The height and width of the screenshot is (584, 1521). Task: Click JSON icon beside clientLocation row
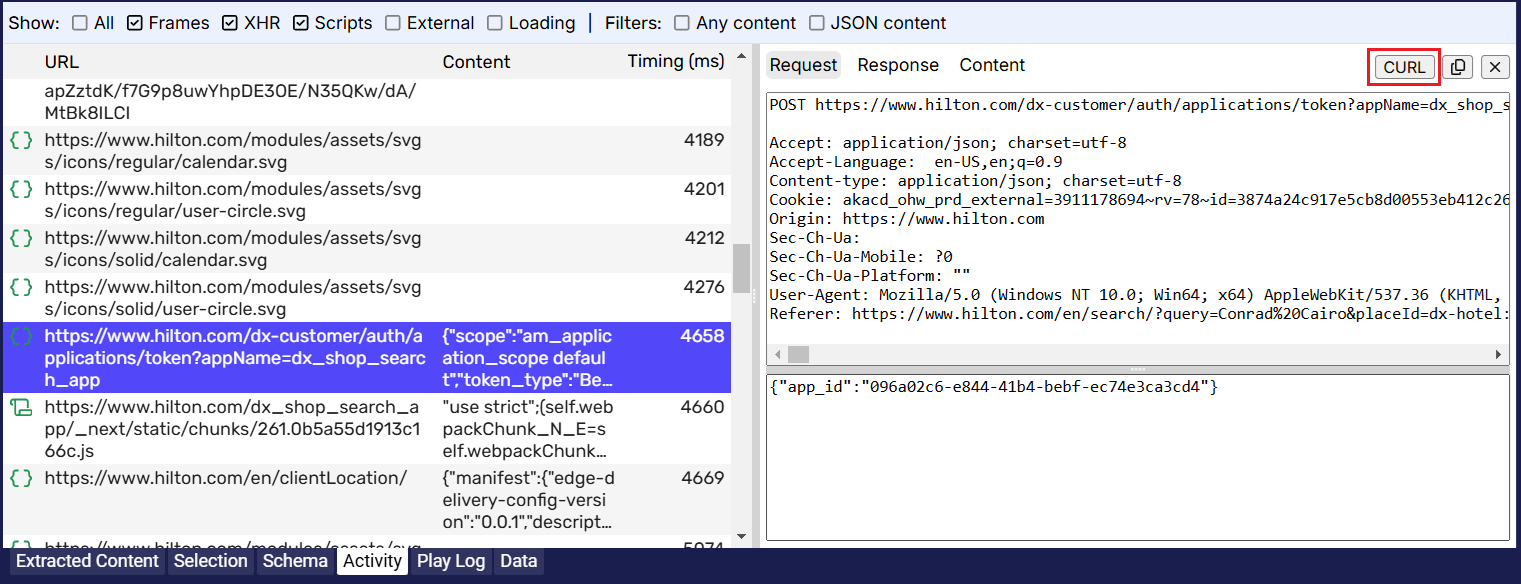[21, 478]
